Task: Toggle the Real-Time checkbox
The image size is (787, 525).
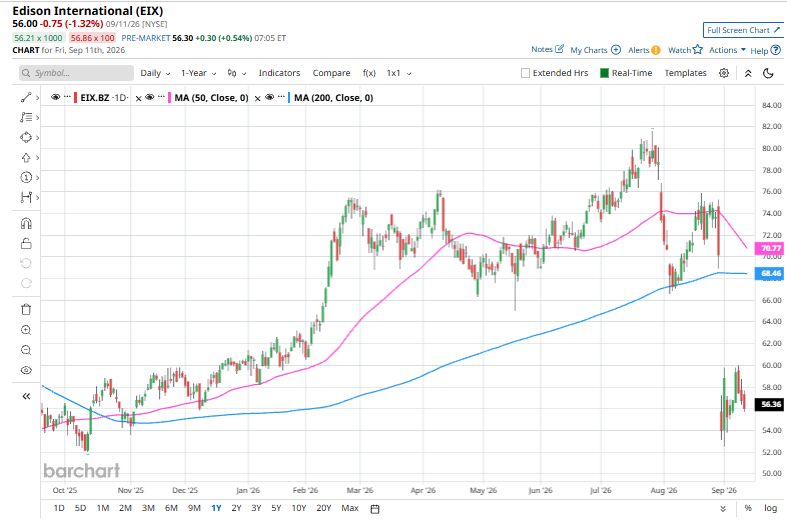Action: [605, 73]
